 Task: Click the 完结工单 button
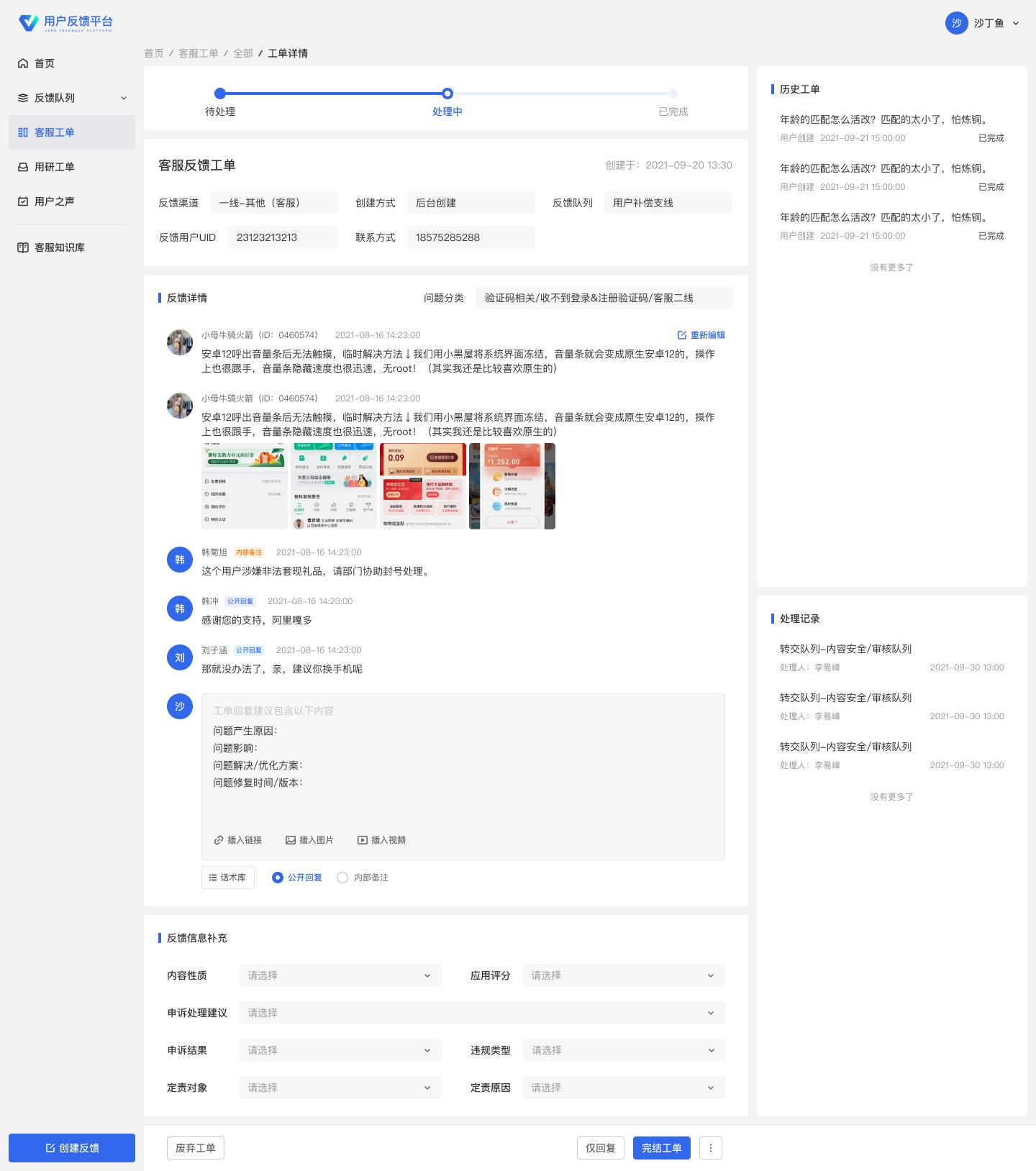coord(662,1148)
